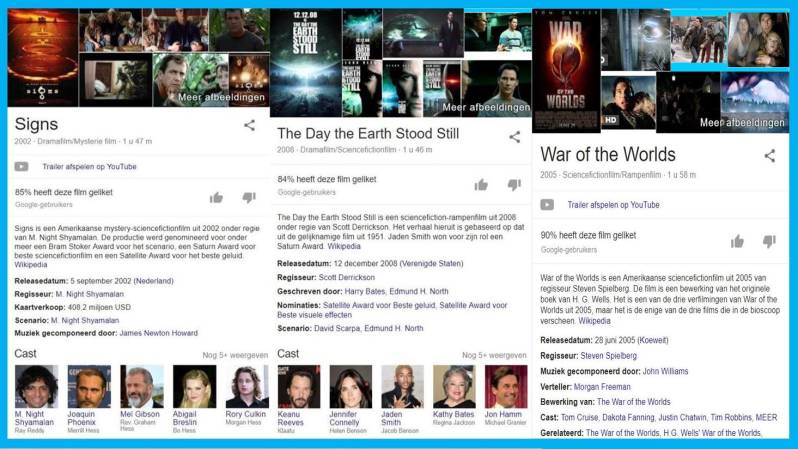Viewport: 798px width, 449px height.
Task: Select Mel Gibson cast photo
Action: 142,386
